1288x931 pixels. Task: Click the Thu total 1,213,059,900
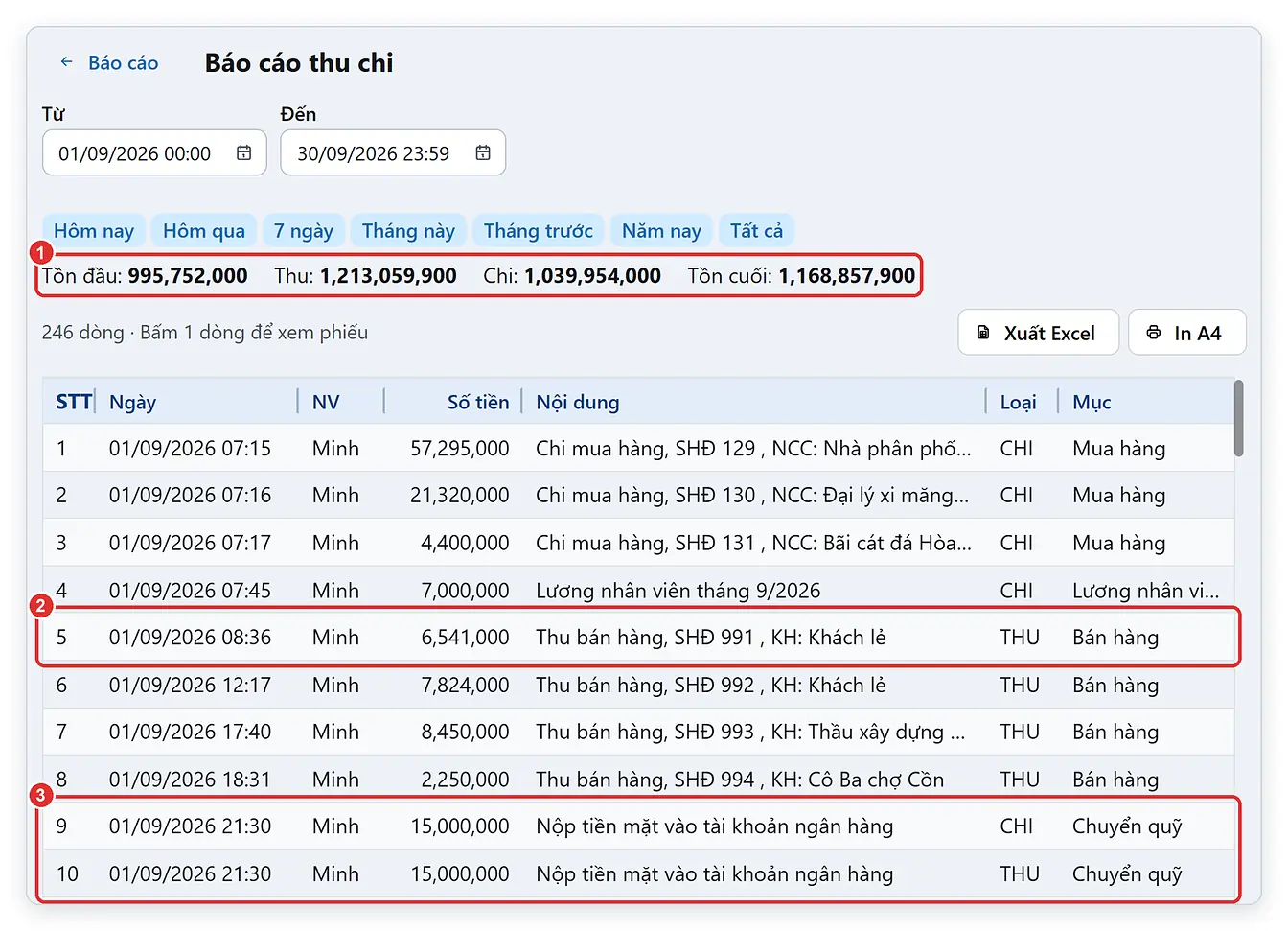pyautogui.click(x=388, y=276)
